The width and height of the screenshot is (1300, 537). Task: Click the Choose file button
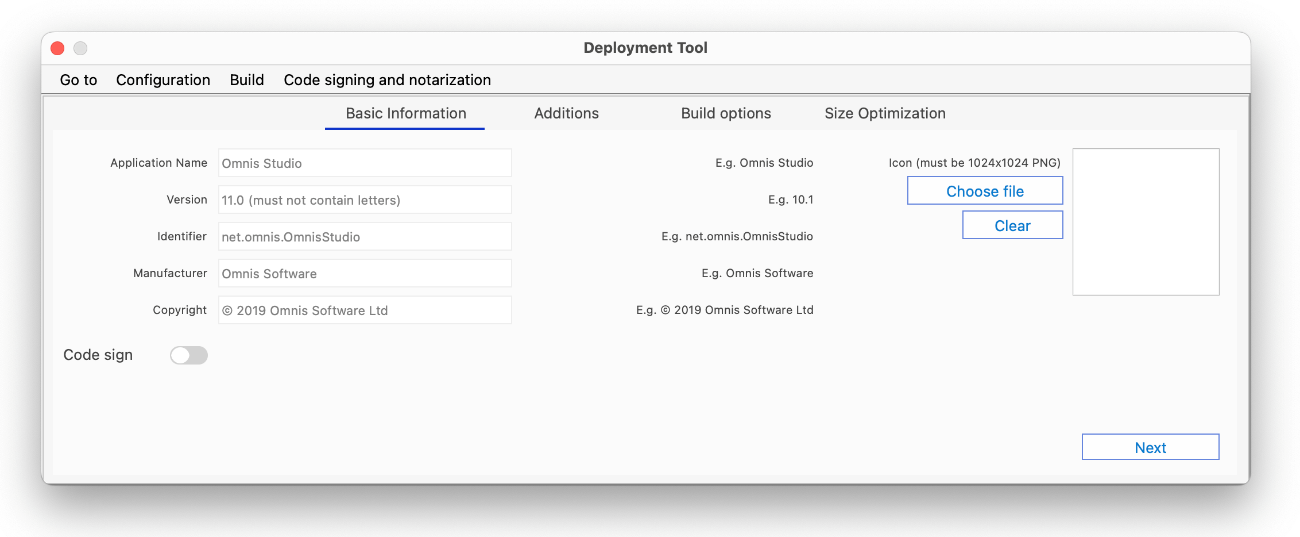pyautogui.click(x=985, y=191)
